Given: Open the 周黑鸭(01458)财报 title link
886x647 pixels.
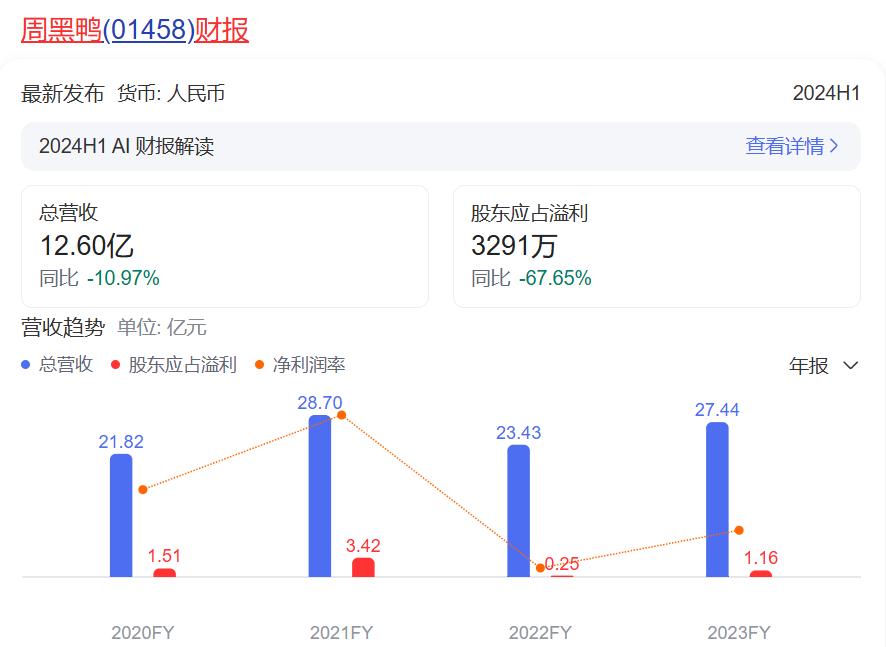Looking at the screenshot, I should [135, 30].
